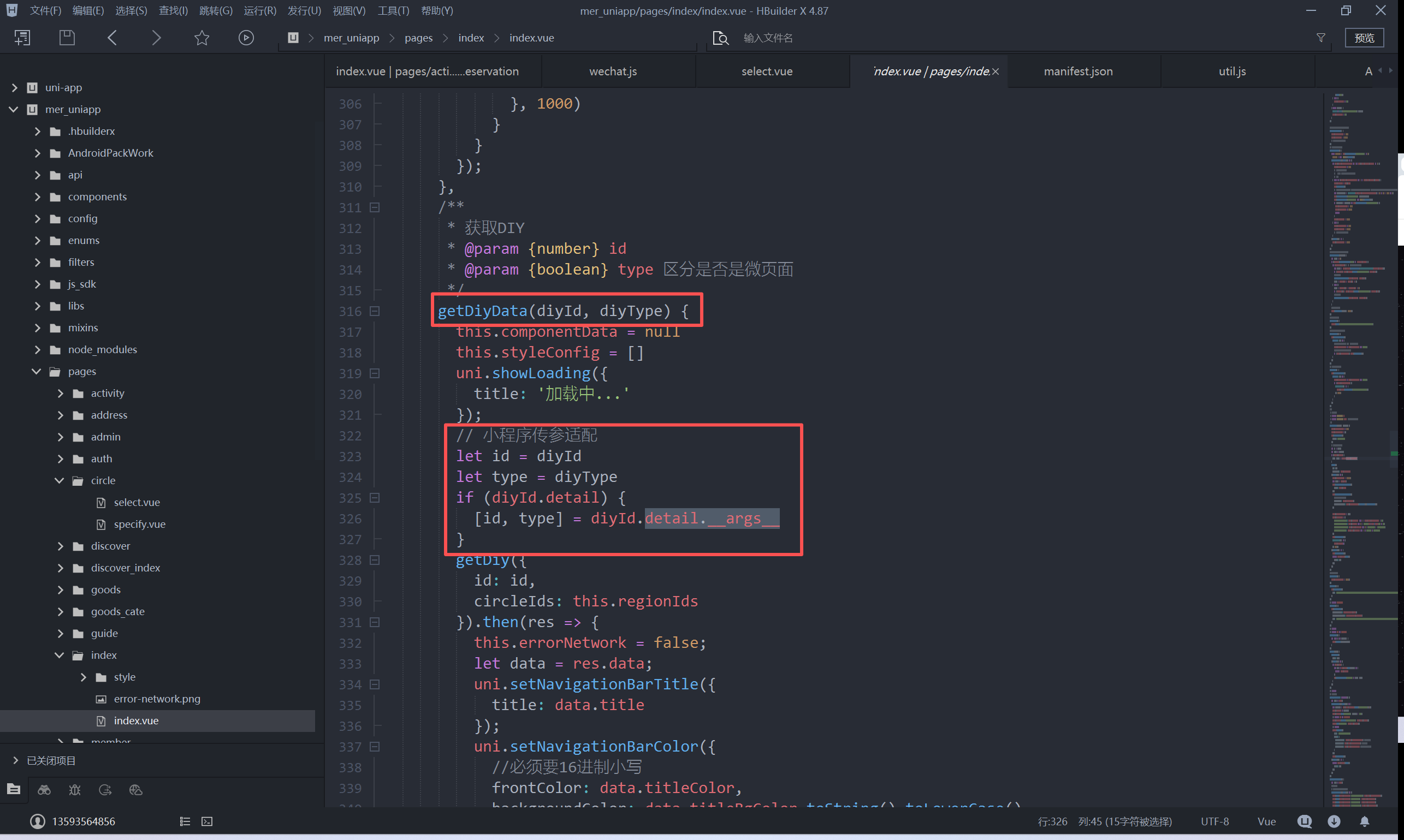
Task: Click the 预览 preview button
Action: tap(1364, 38)
